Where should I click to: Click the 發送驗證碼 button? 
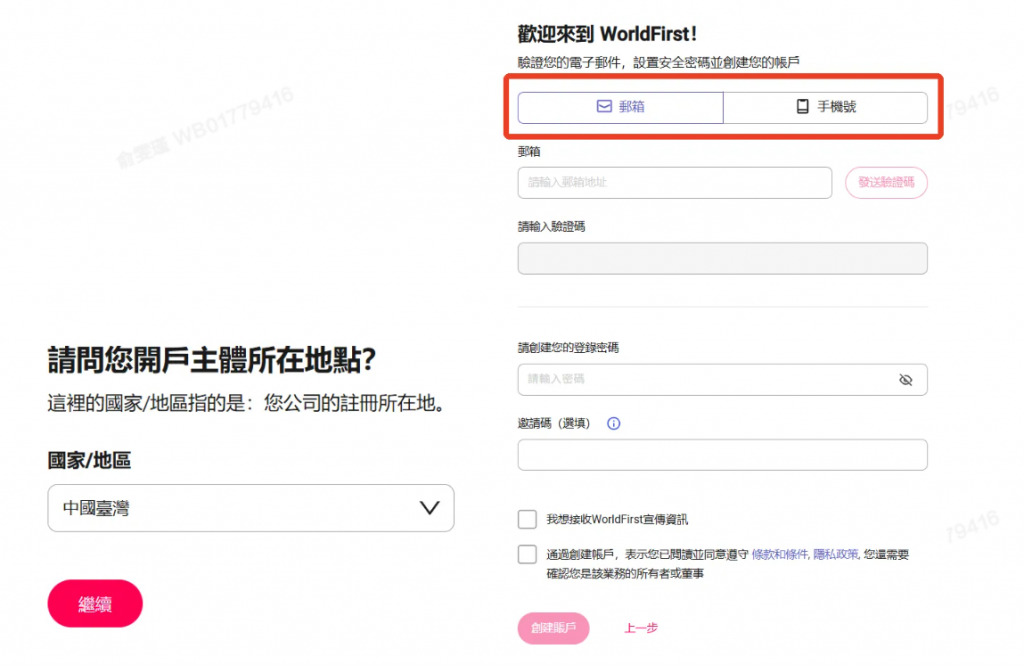886,182
